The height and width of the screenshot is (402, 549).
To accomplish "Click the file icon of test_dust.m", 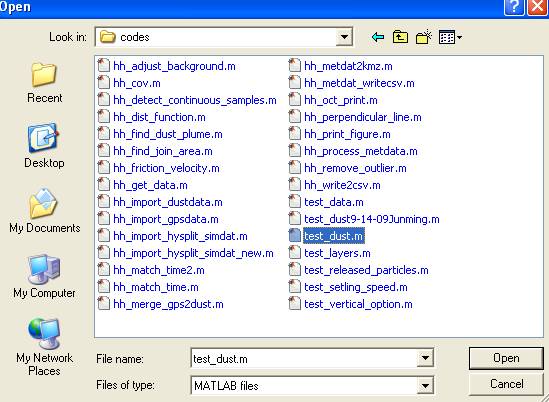I will (x=294, y=236).
